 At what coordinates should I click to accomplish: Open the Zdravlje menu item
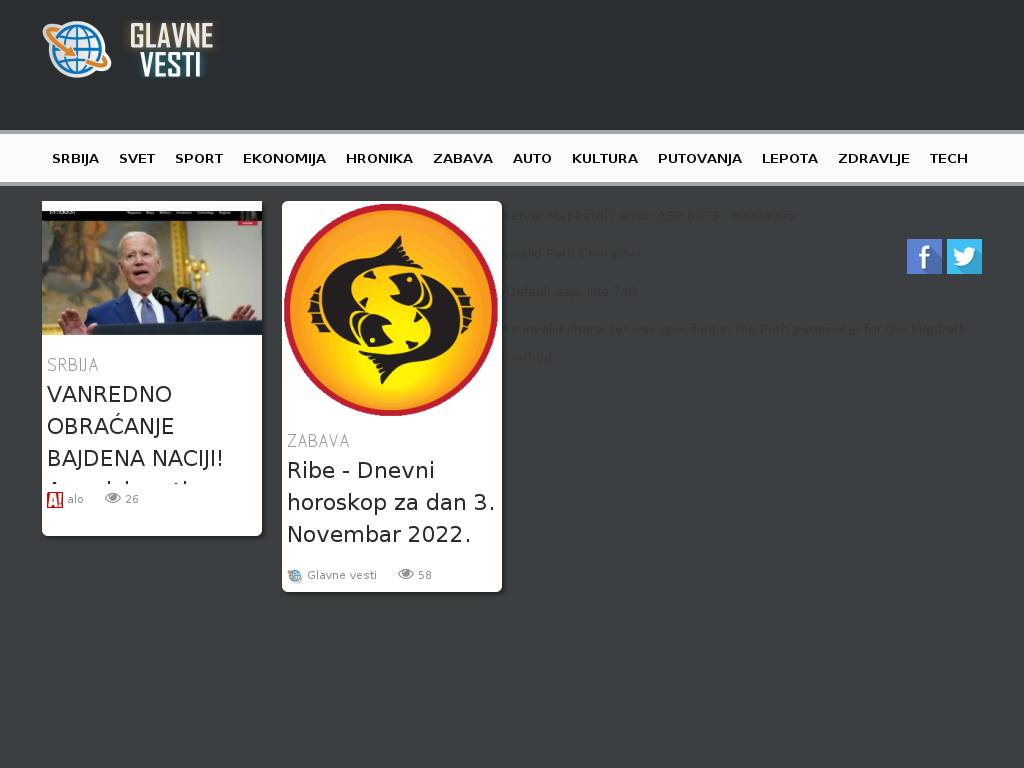pyautogui.click(x=873, y=158)
